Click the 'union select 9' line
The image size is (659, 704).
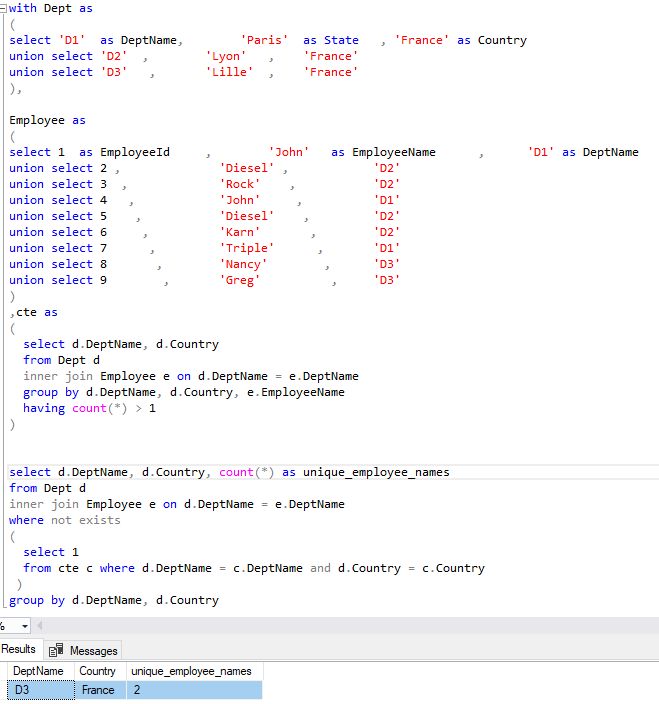(204, 280)
